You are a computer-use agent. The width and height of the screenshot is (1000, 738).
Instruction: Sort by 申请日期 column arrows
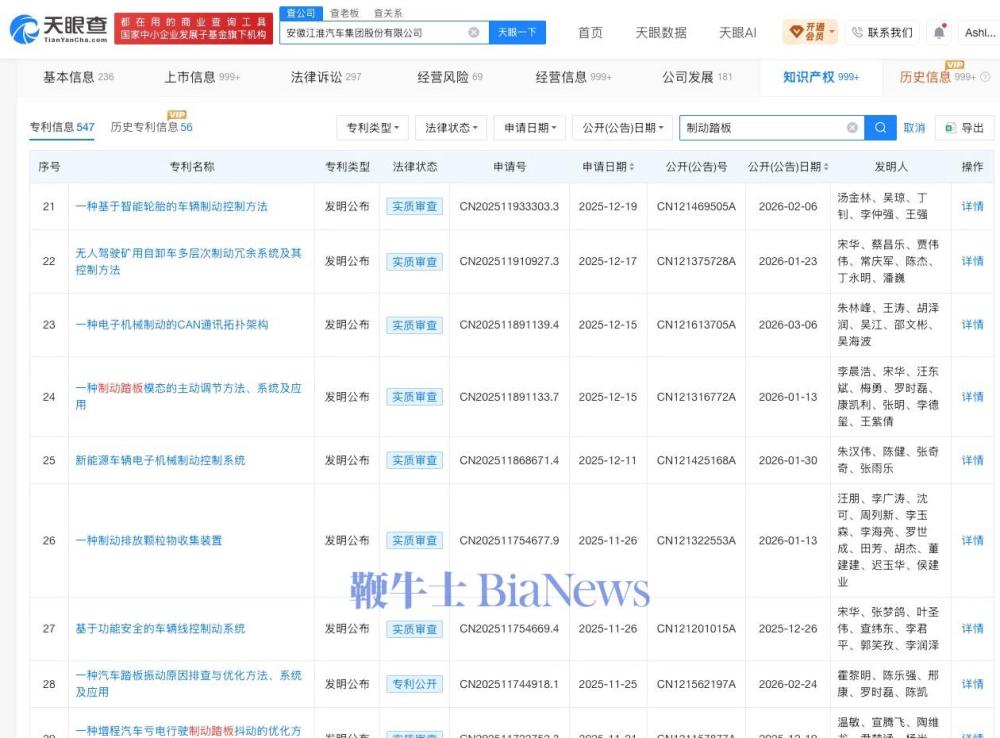point(631,167)
